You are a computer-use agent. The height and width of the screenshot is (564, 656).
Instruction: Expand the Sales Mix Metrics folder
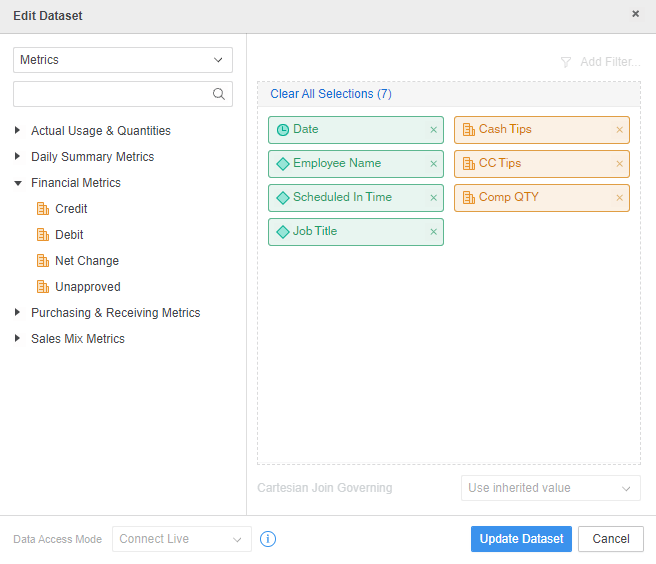(18, 339)
